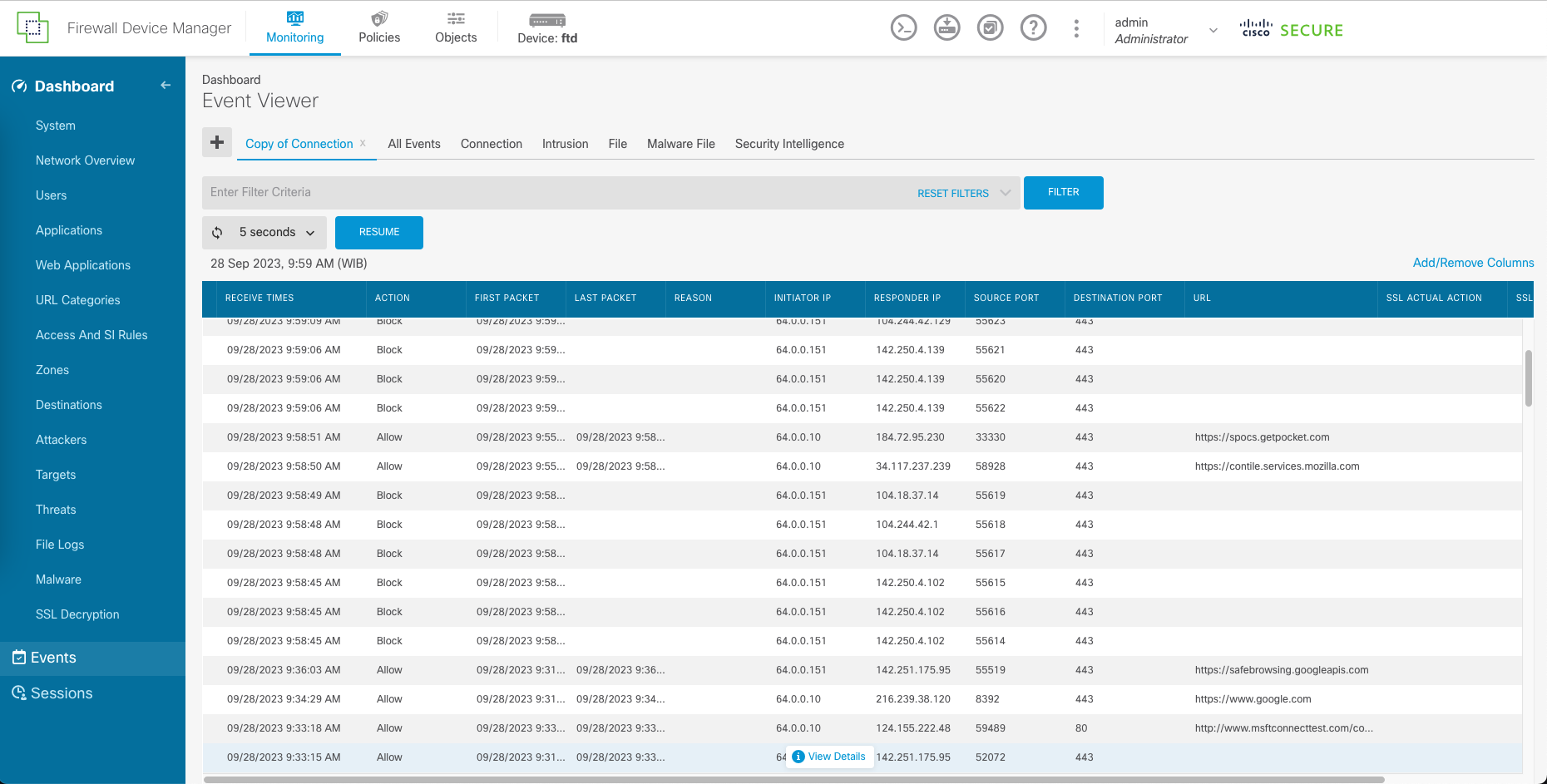Click the refresh interval icon
The width and height of the screenshot is (1547, 784).
point(217,233)
